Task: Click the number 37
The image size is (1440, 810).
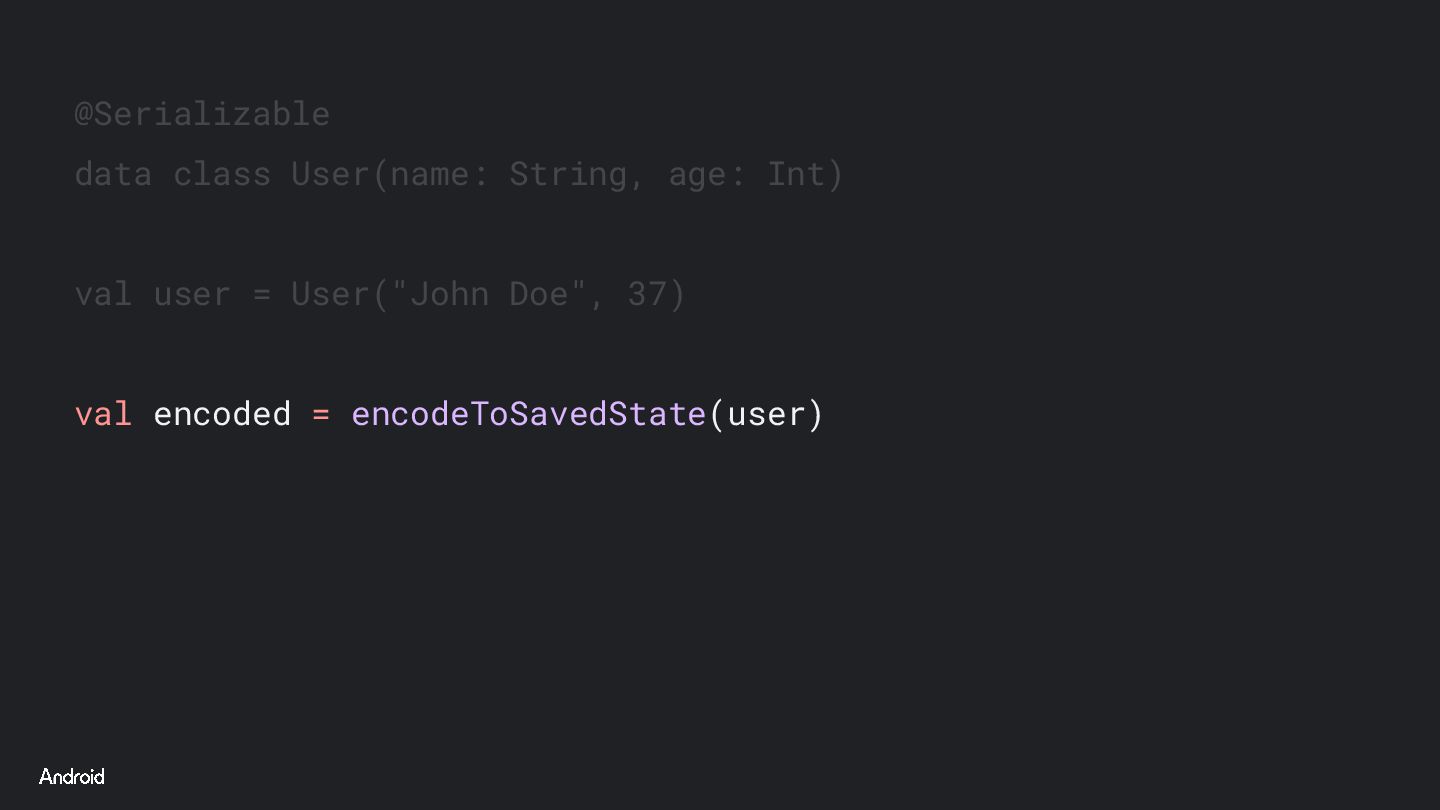Action: (646, 294)
